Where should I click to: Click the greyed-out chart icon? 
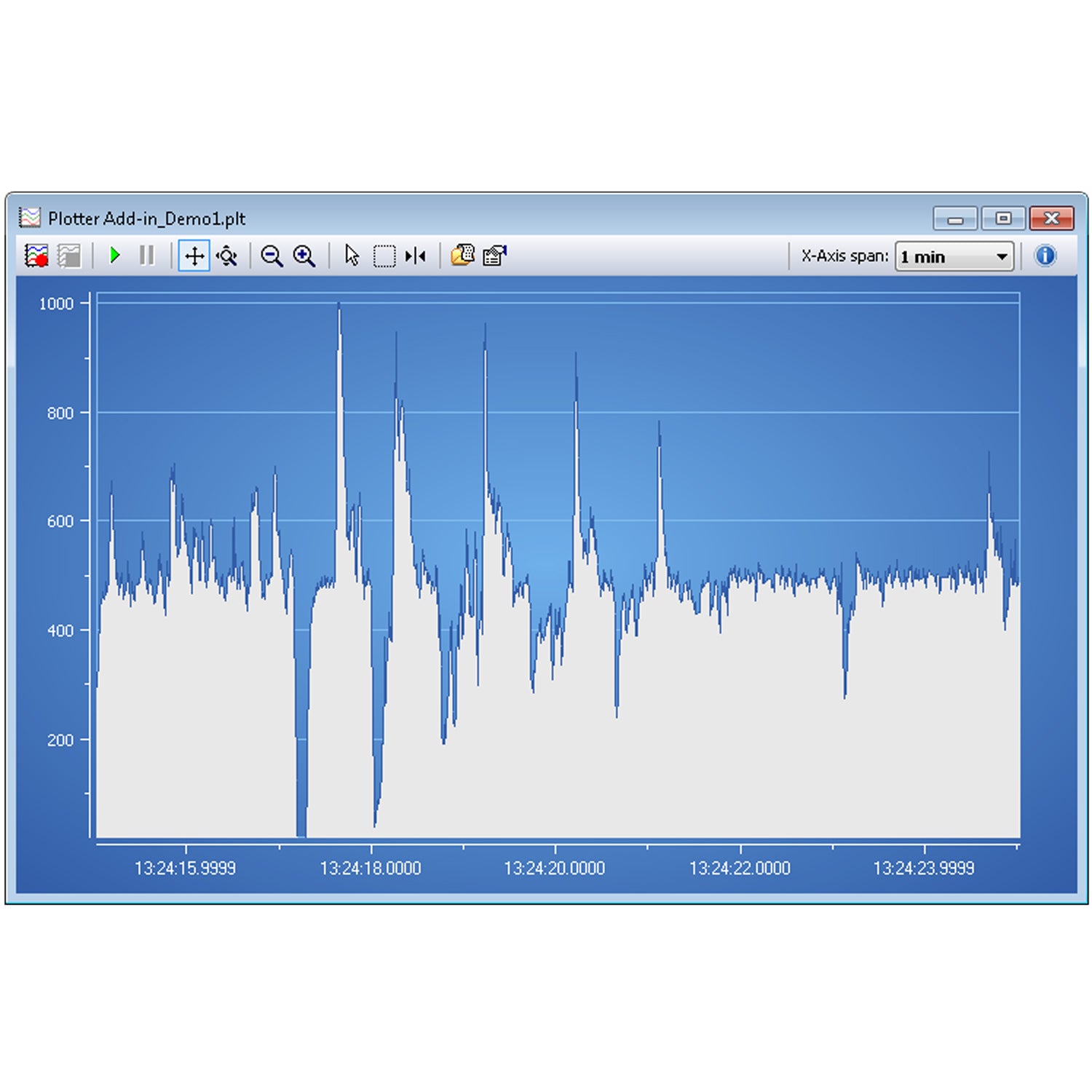[x=69, y=256]
